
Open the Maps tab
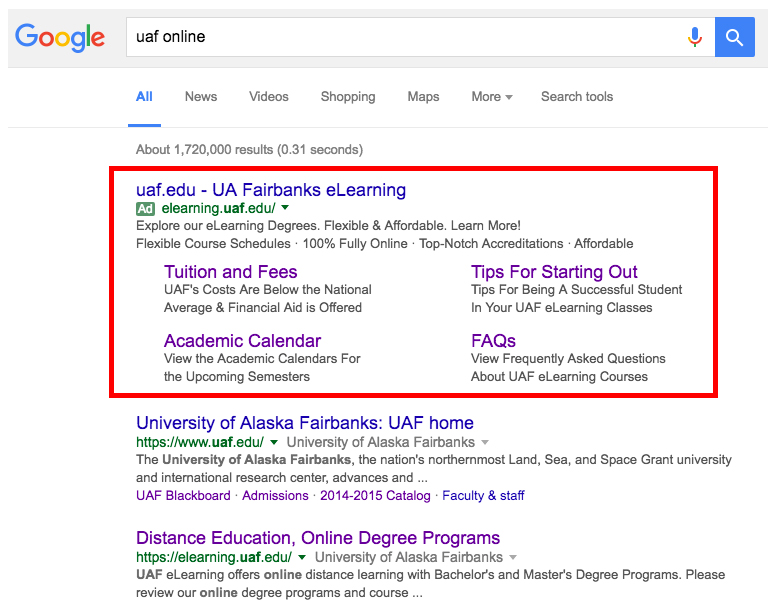[423, 97]
